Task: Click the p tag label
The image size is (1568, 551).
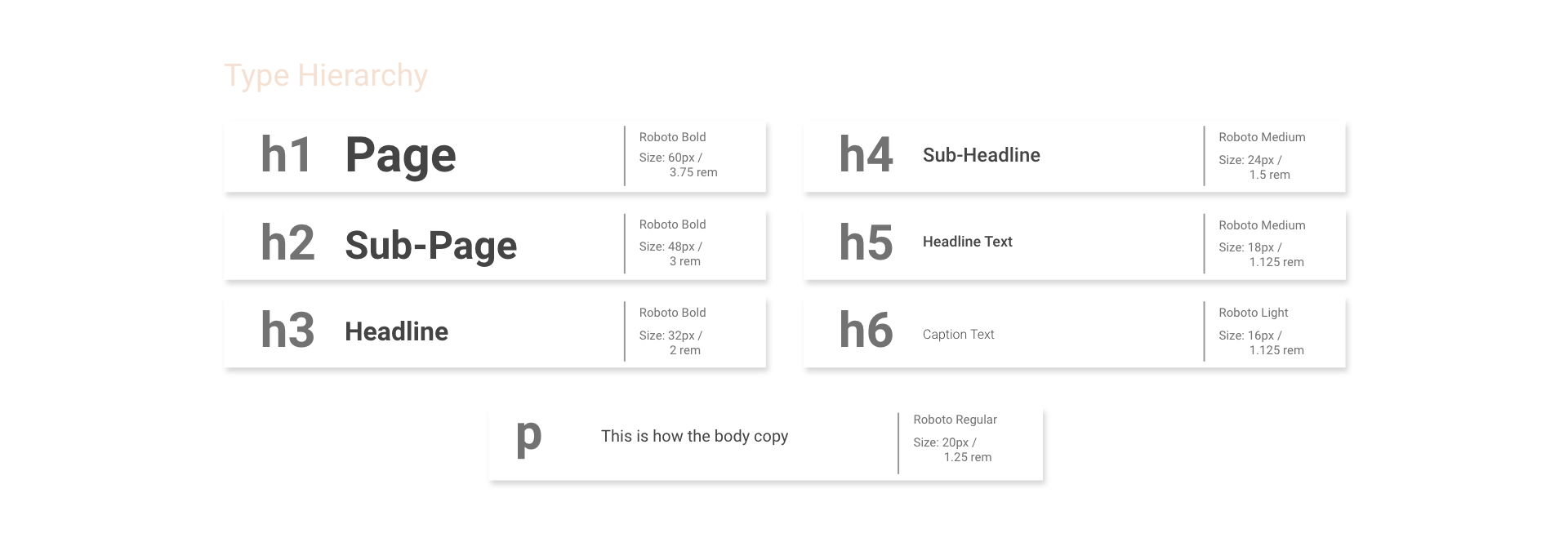Action: coord(528,438)
